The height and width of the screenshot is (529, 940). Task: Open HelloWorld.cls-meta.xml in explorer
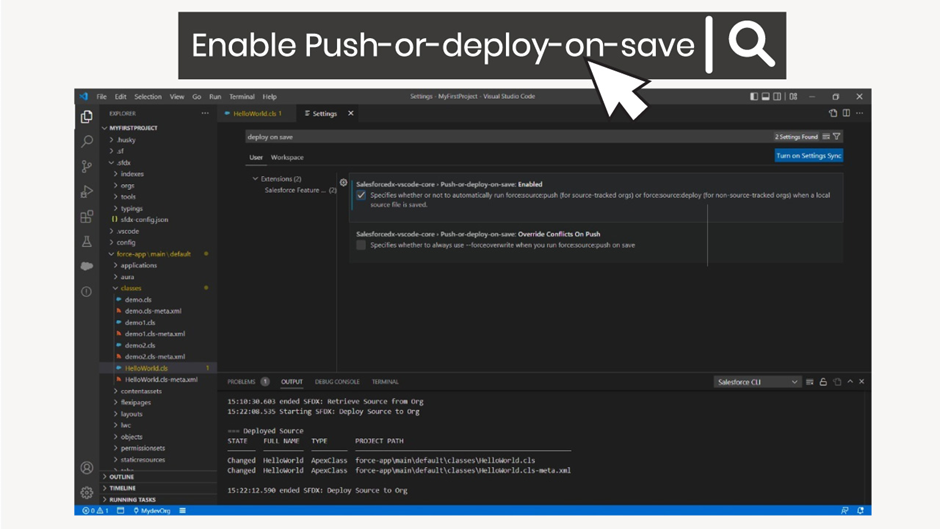pos(161,379)
